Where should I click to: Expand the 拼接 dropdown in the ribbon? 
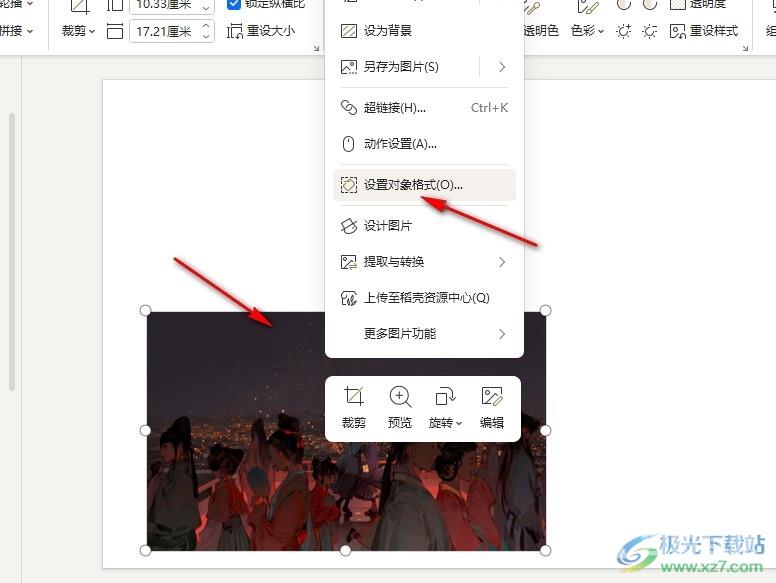(x=16, y=31)
